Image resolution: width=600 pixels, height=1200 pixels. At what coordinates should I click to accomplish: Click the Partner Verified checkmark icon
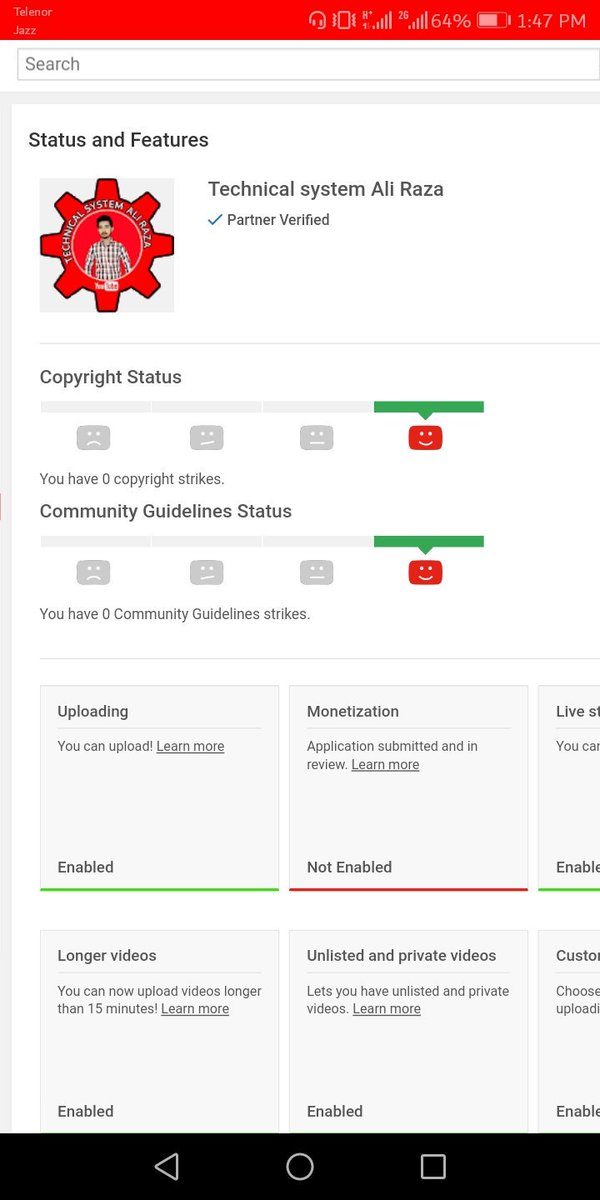tap(214, 220)
